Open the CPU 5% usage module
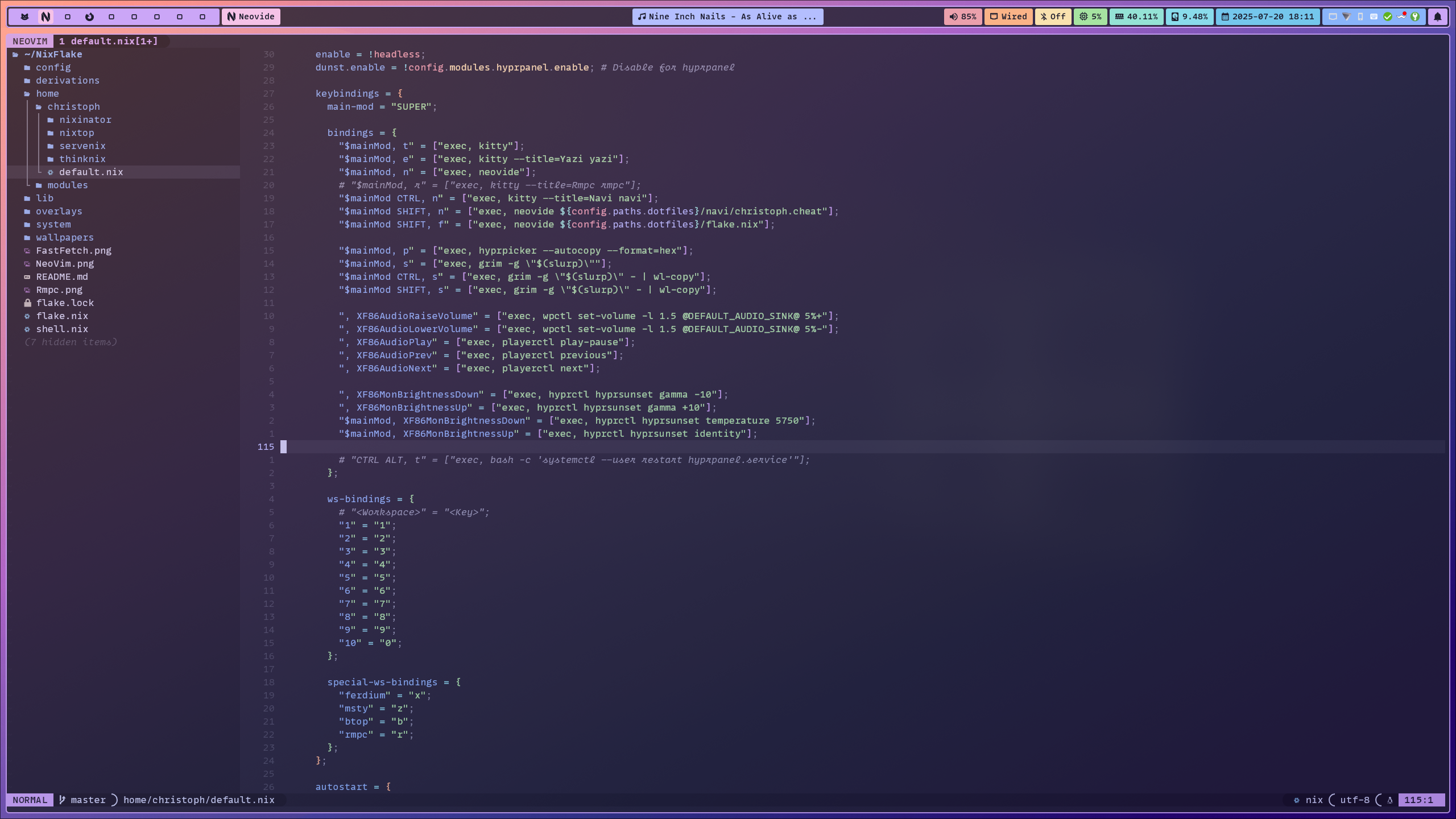Image resolution: width=1456 pixels, height=819 pixels. (x=1090, y=16)
